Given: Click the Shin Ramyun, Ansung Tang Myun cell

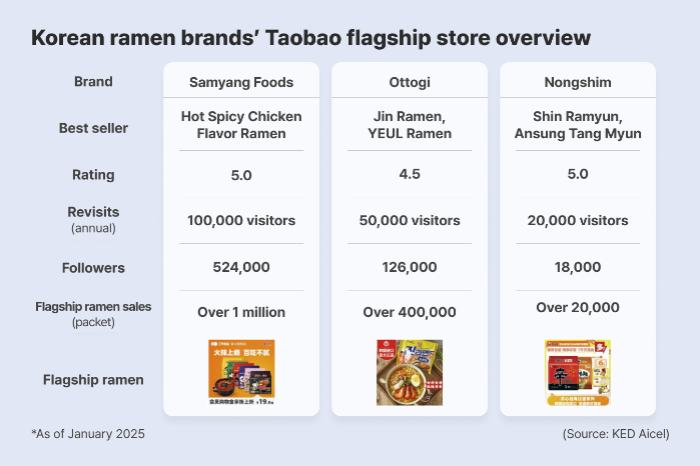Looking at the screenshot, I should [578, 125].
